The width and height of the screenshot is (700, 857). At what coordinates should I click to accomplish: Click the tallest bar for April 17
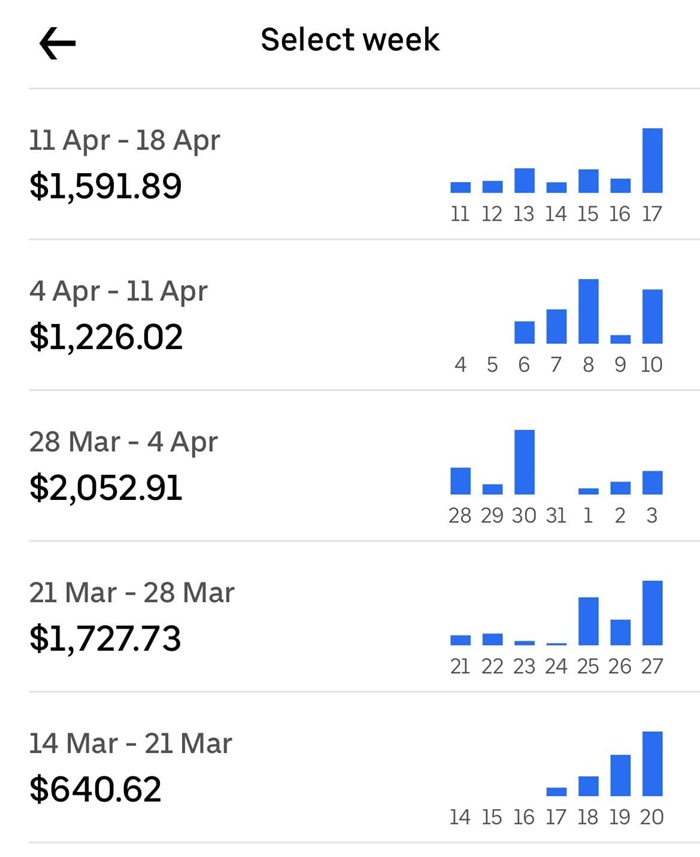(652, 160)
